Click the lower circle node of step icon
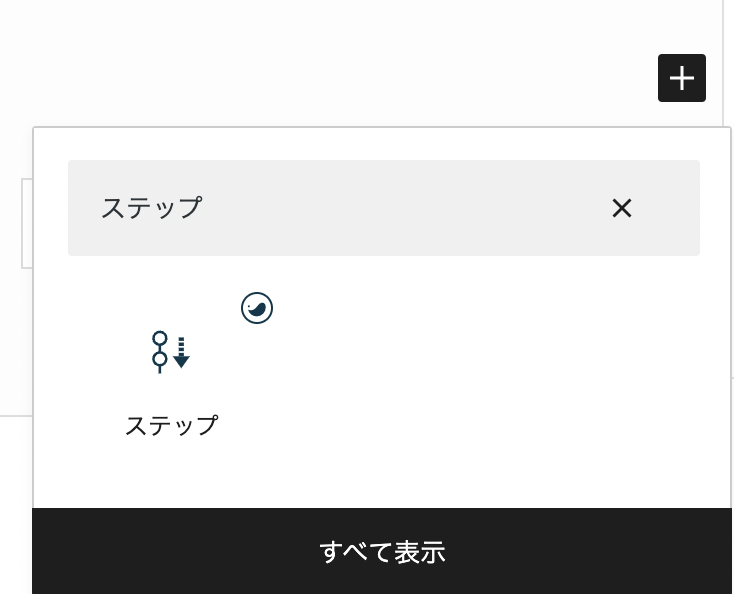734x594 pixels. [160, 359]
